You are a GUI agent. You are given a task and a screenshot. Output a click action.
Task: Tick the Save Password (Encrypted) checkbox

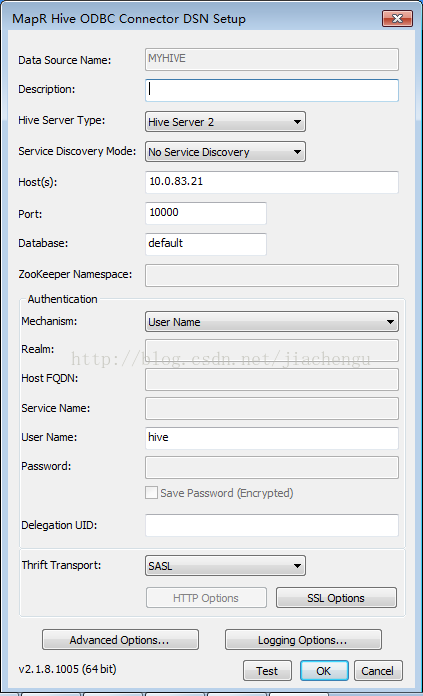click(151, 493)
